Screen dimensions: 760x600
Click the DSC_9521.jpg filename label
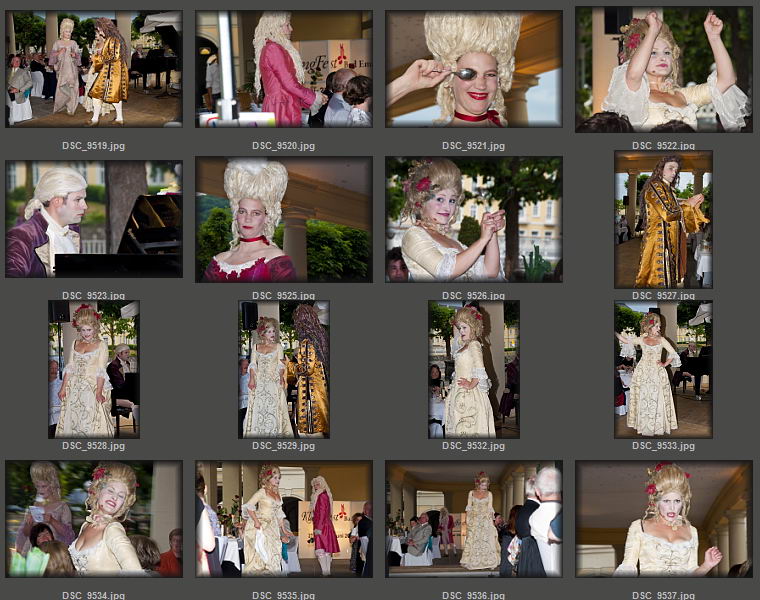click(473, 146)
